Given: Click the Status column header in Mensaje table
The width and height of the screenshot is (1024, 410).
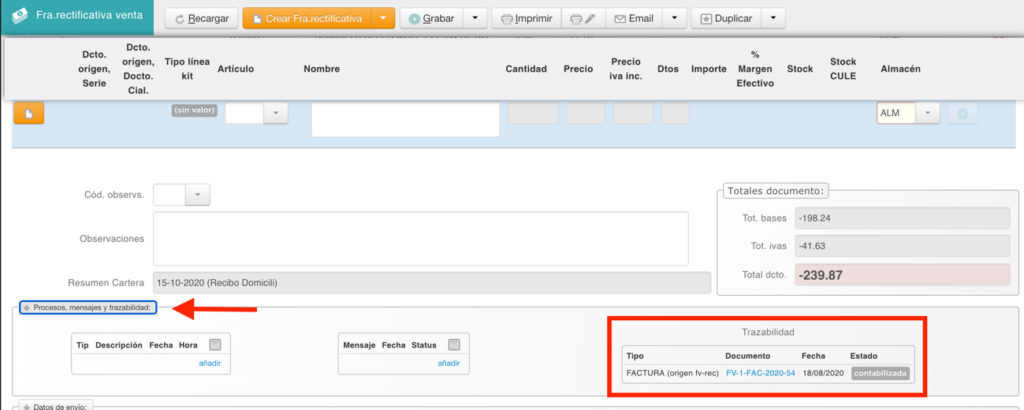Looking at the screenshot, I should pyautogui.click(x=424, y=345).
